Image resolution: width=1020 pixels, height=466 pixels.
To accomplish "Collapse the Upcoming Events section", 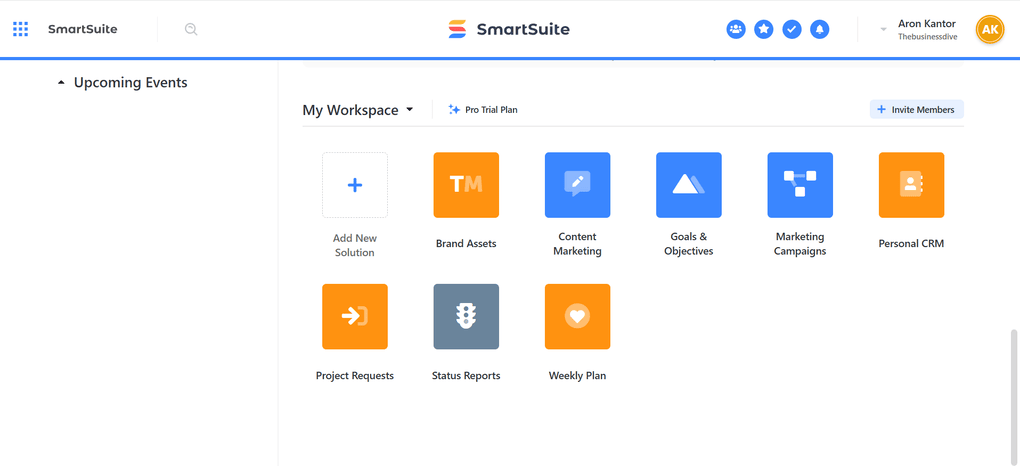I will 61,83.
